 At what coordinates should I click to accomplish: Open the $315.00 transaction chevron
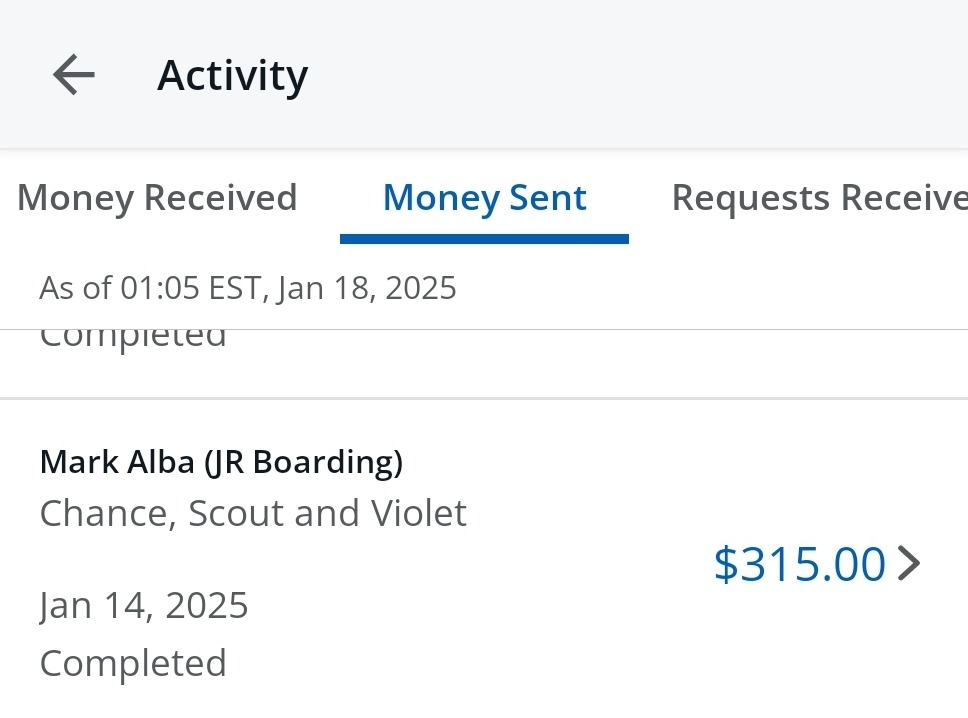point(909,564)
